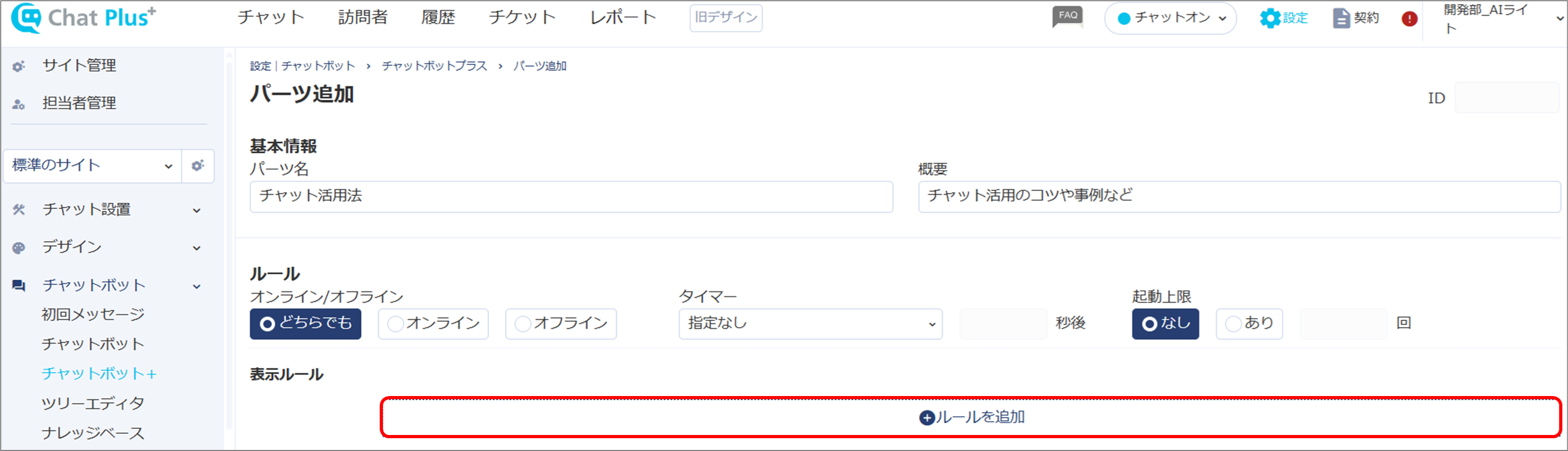This screenshot has height=451, width=1568.
Task: Expand the デザイン sidebar section
Action: coord(197,248)
